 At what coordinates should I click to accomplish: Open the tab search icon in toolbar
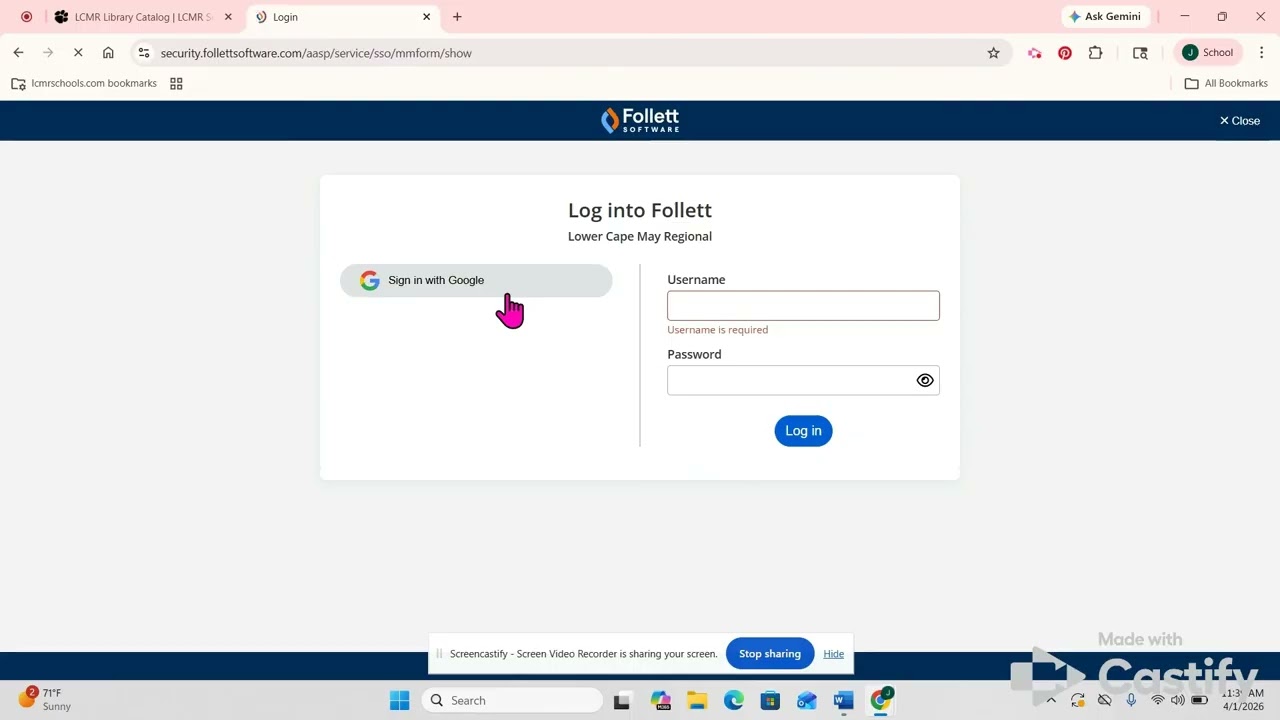tap(1140, 53)
